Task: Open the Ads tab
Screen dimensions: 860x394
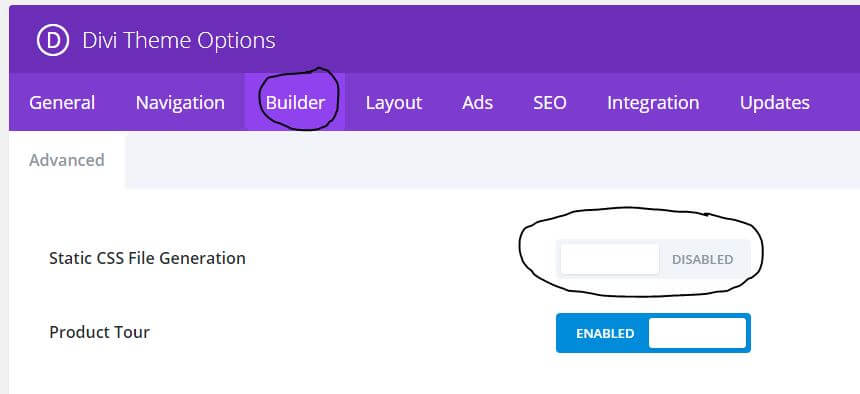Action: point(477,103)
